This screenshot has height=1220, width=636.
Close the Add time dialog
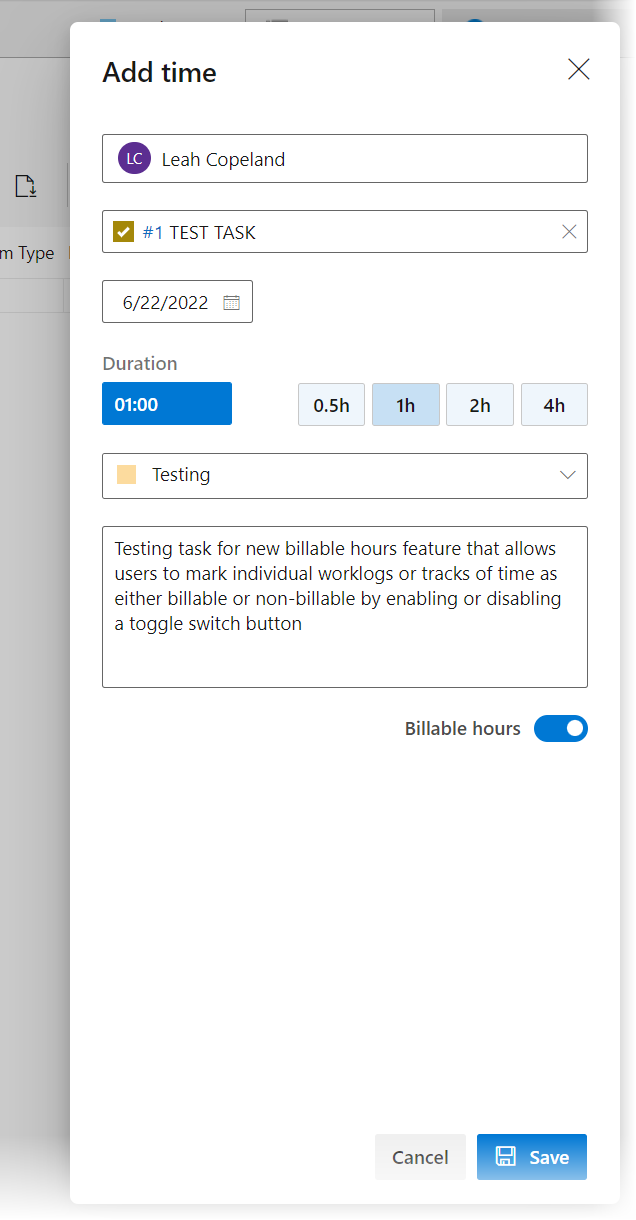[x=579, y=69]
